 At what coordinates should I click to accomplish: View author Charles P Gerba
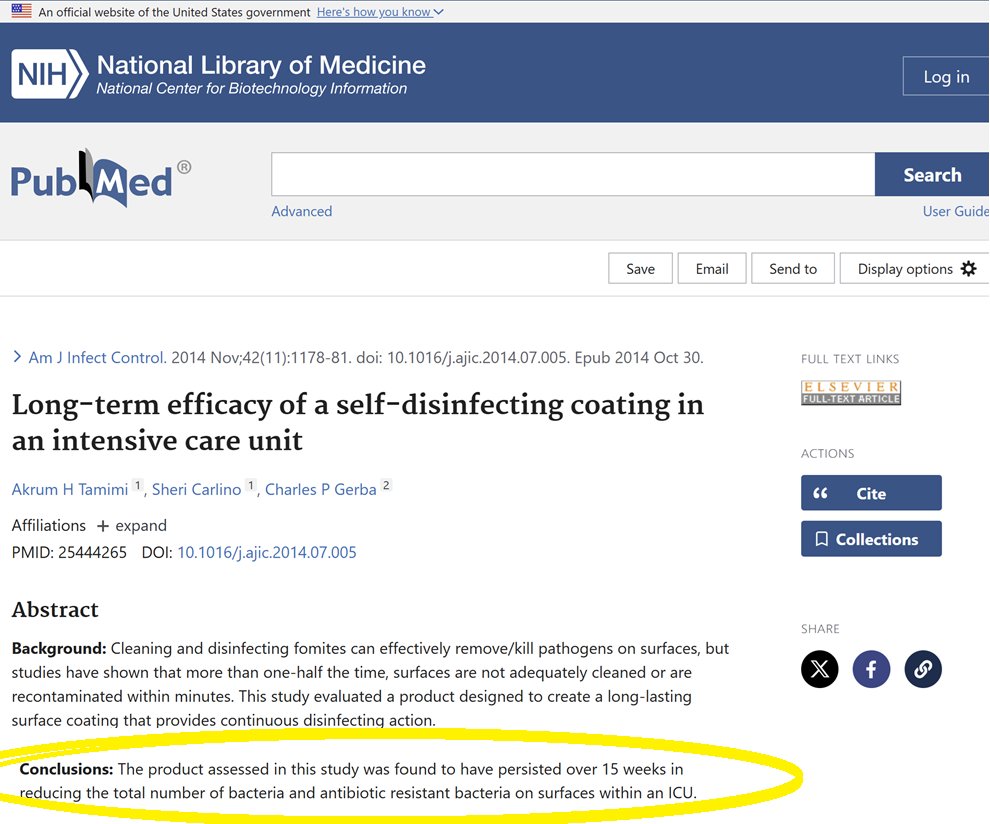coord(321,489)
